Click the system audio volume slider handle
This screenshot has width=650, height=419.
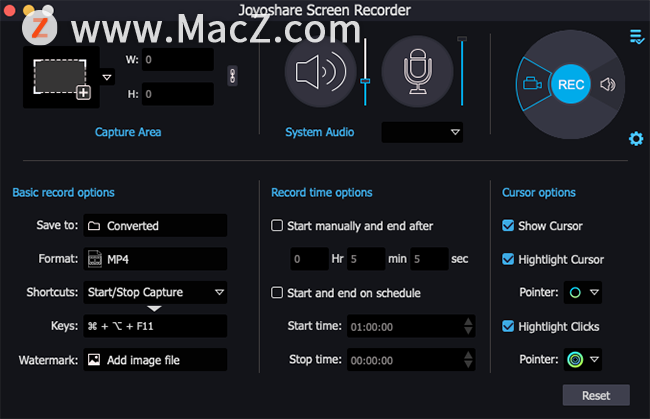coord(365,81)
